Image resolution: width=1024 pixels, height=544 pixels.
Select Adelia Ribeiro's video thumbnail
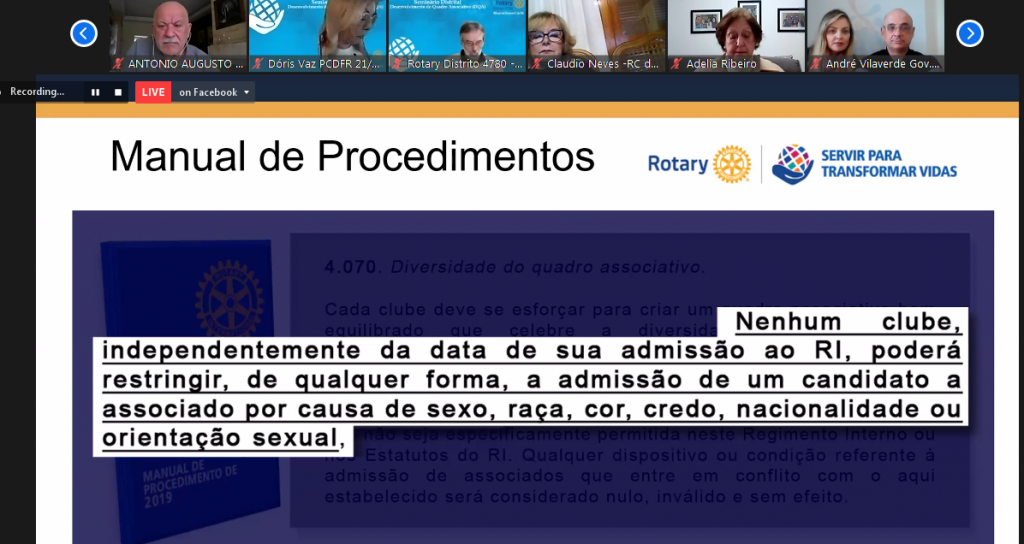coord(735,30)
